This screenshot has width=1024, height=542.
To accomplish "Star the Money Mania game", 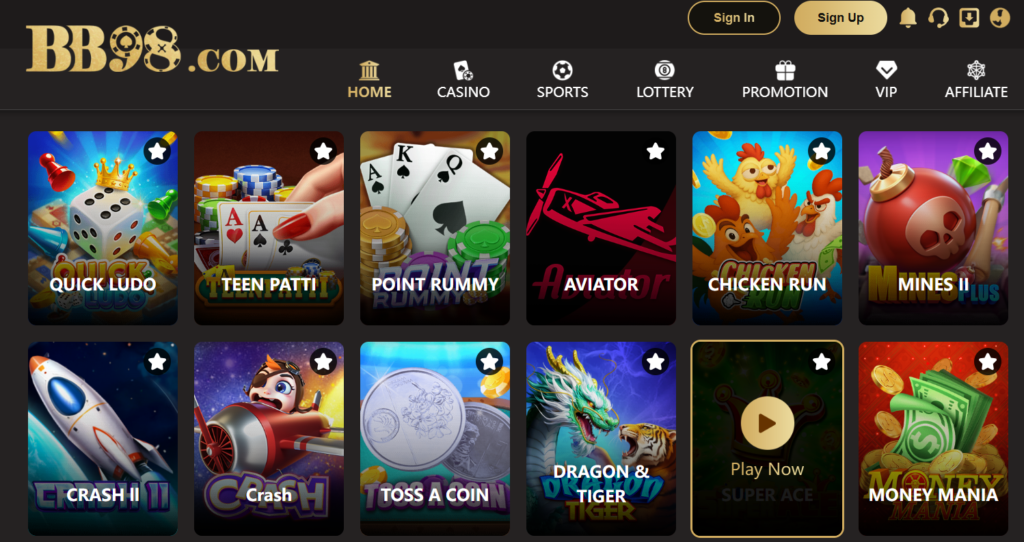I will coord(987,361).
